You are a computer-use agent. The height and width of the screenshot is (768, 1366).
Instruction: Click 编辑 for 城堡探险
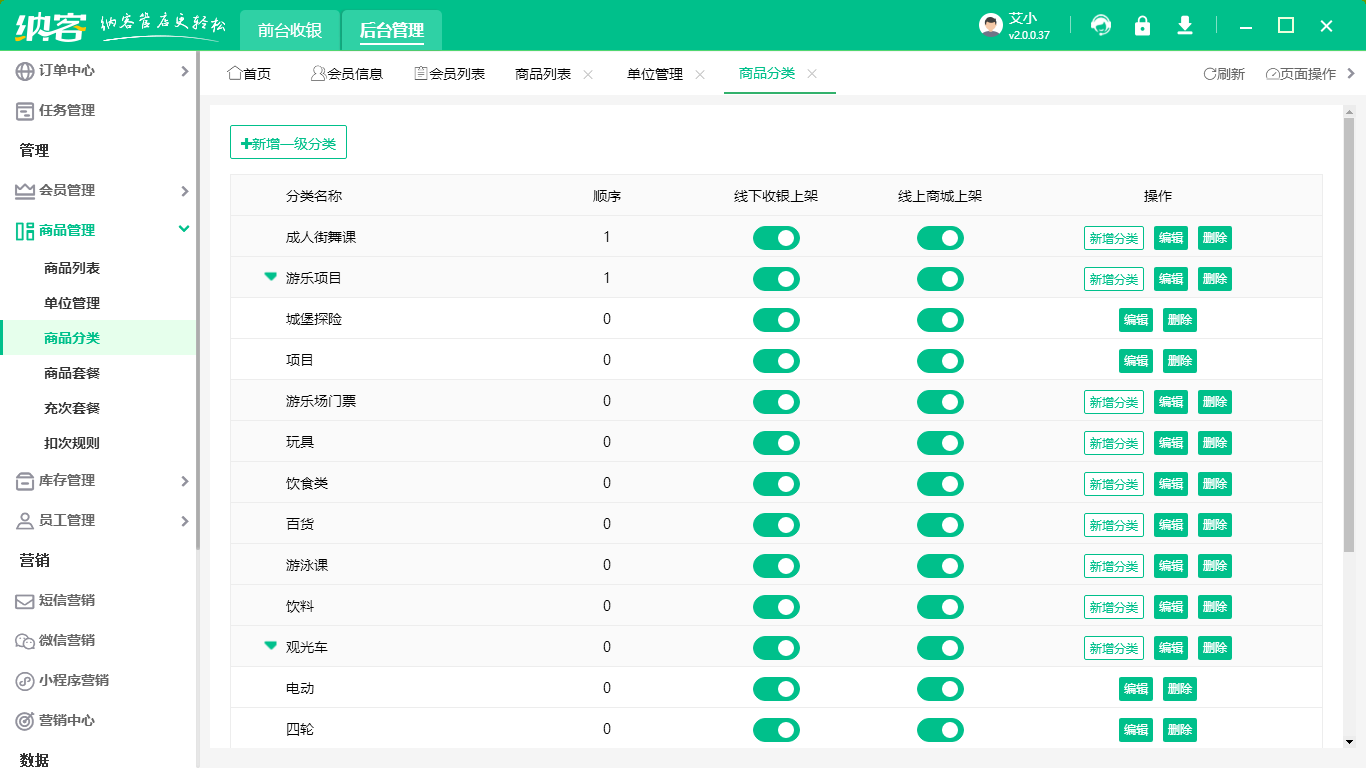[x=1135, y=319]
